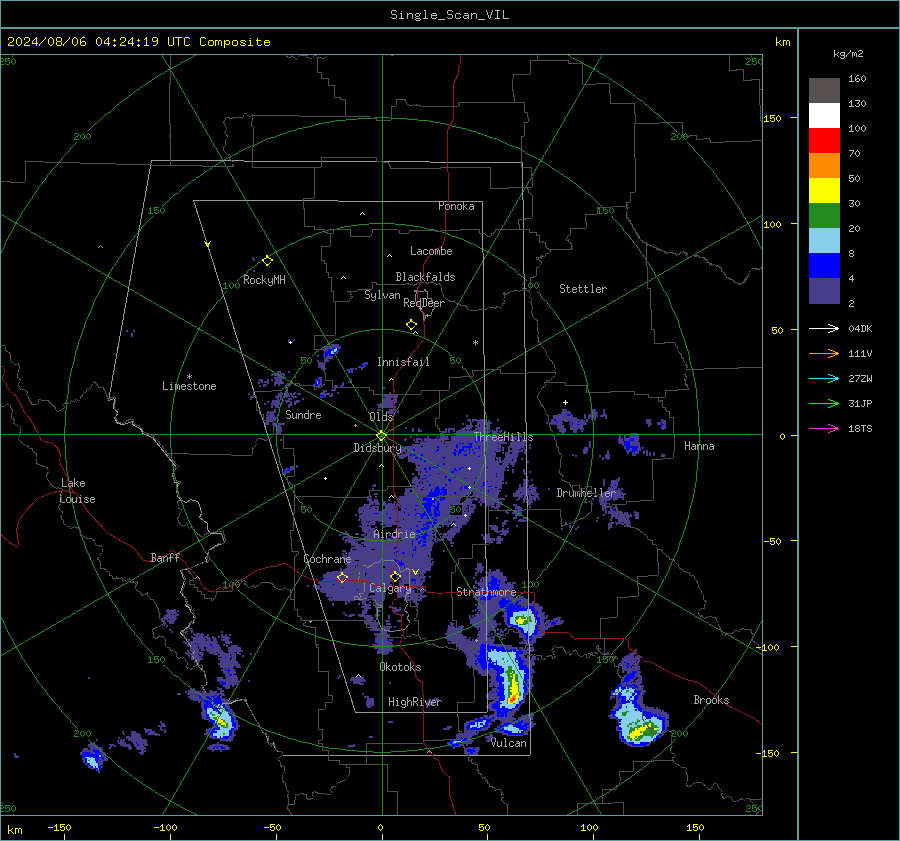Click the Innisfail city label
Image resolution: width=900 pixels, height=841 pixels.
coord(403,362)
